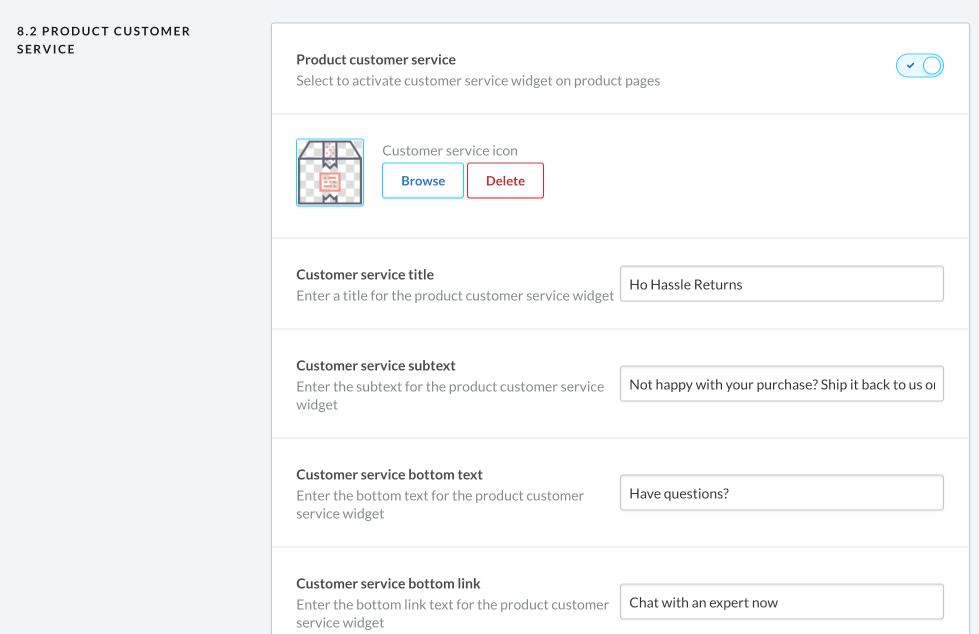979x634 pixels.
Task: Click the 'Enter a title' helper text
Action: point(455,296)
